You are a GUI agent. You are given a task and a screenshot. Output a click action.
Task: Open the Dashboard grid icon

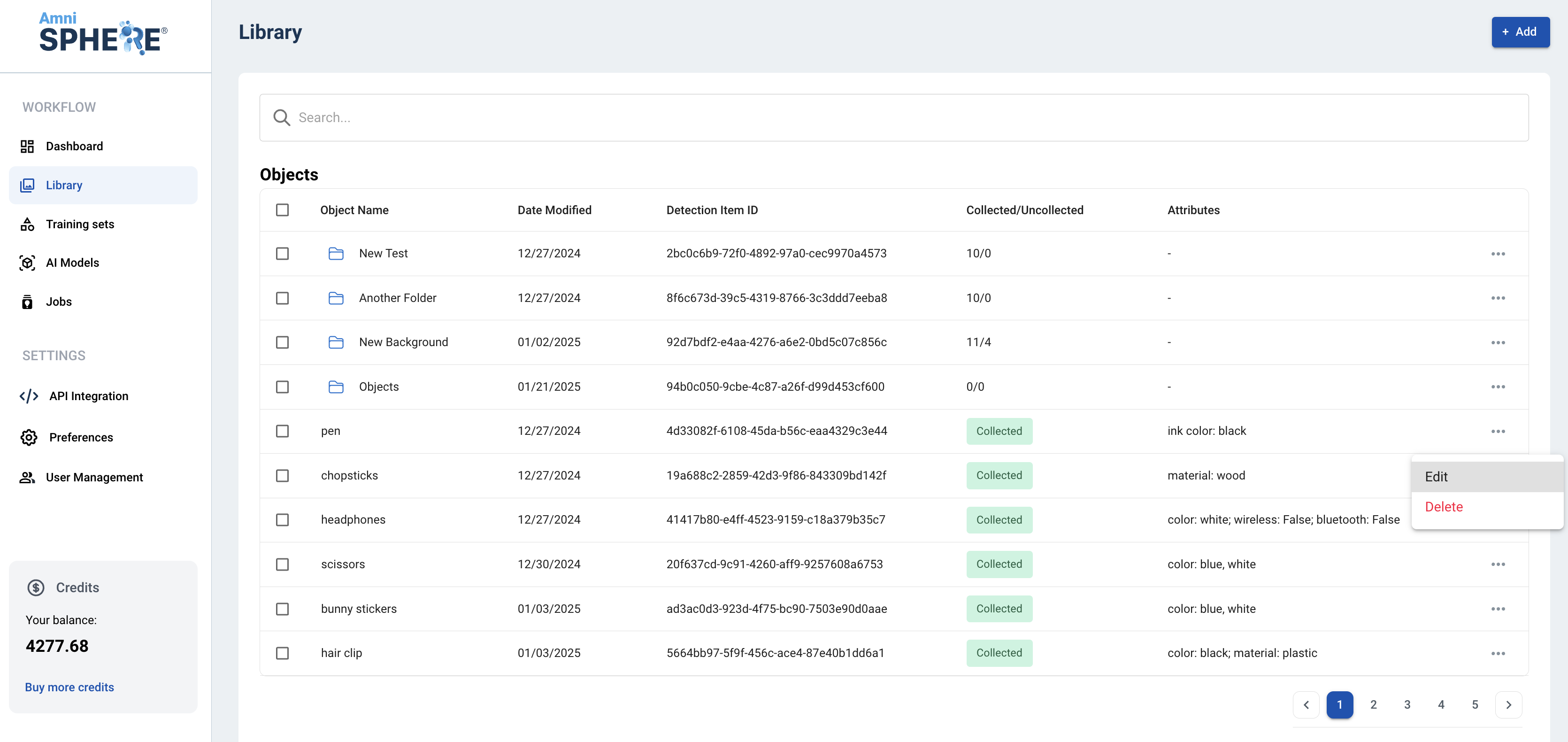click(x=27, y=146)
